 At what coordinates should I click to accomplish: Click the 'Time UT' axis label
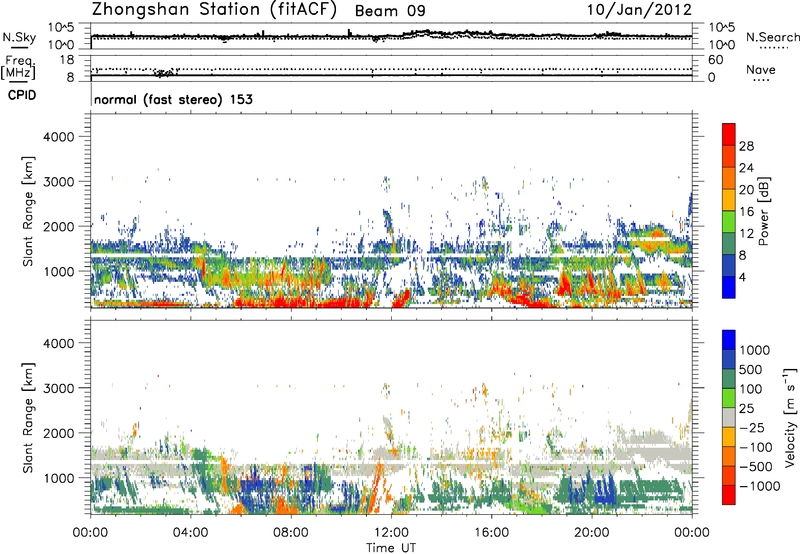point(391,548)
